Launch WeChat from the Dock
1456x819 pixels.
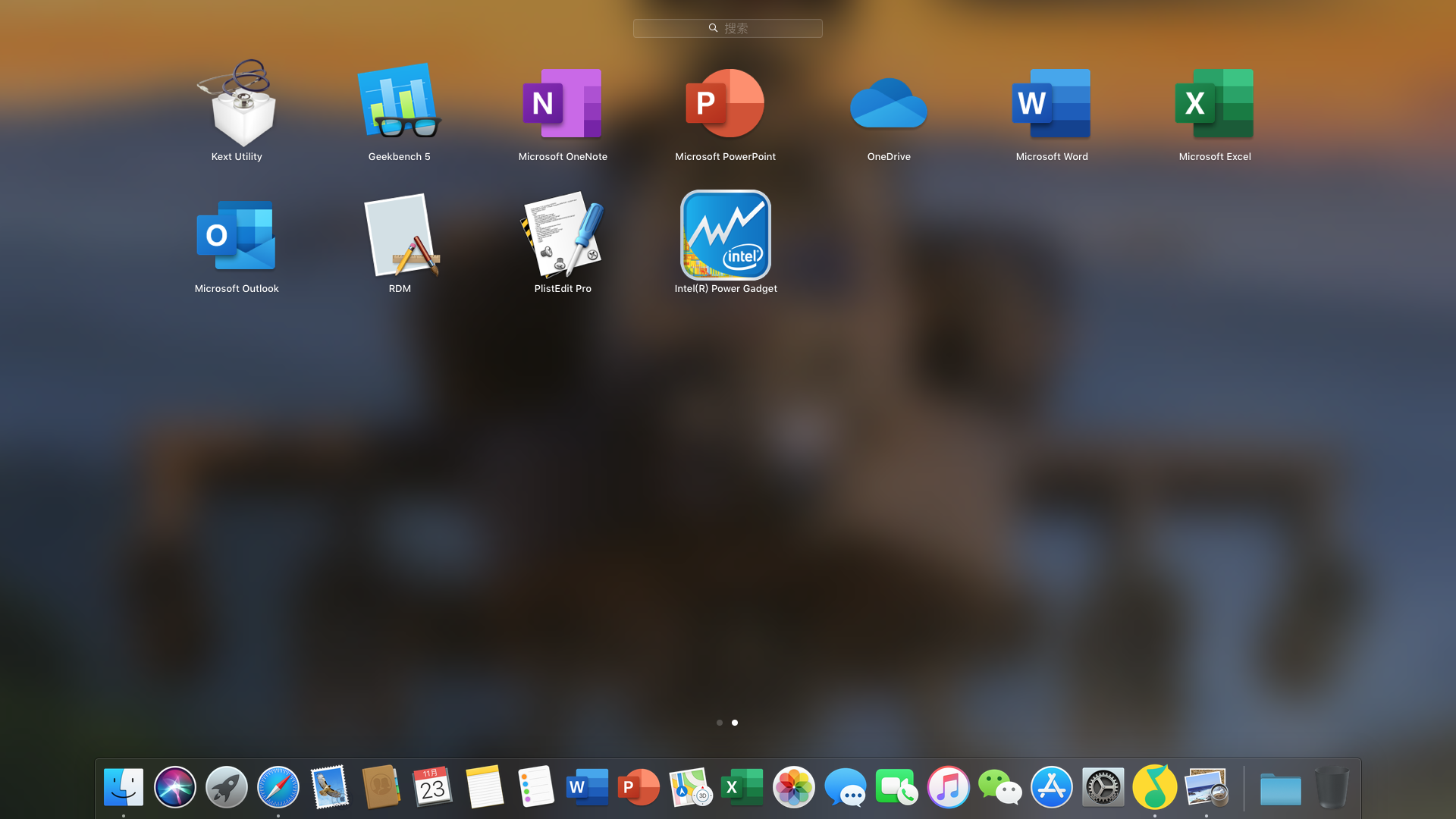(x=999, y=787)
